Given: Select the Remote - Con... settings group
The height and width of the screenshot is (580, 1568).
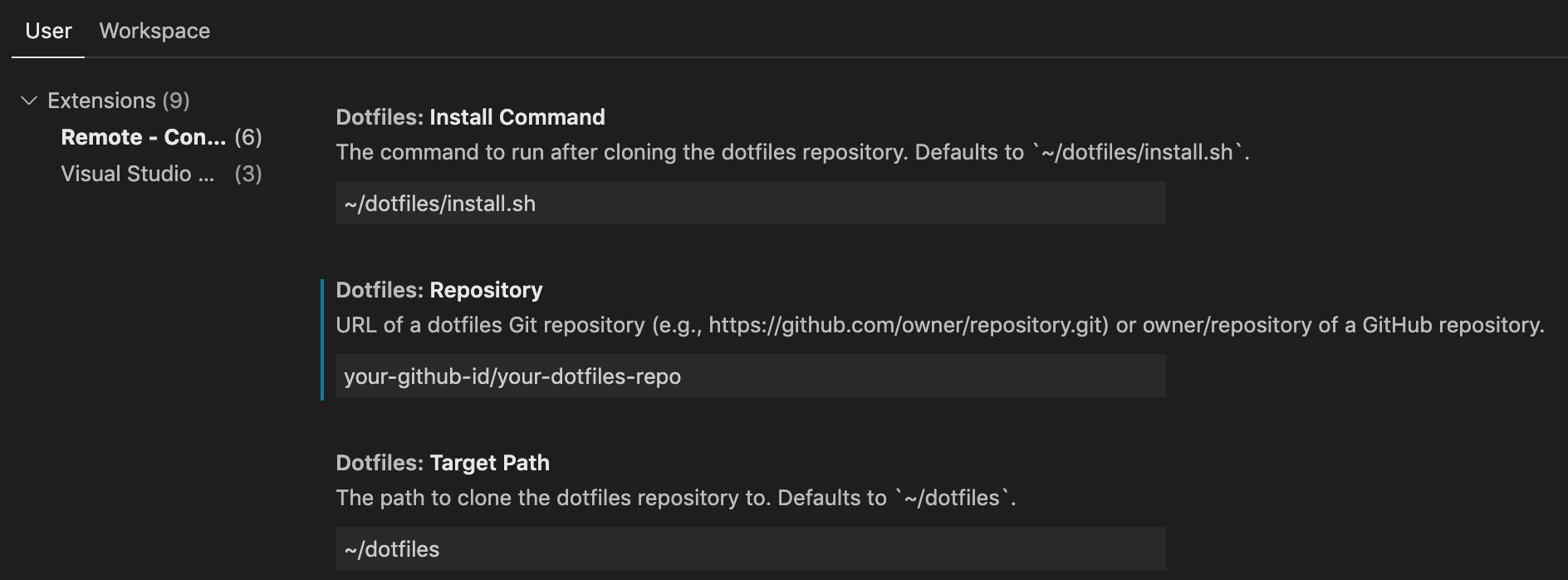Looking at the screenshot, I should 141,137.
